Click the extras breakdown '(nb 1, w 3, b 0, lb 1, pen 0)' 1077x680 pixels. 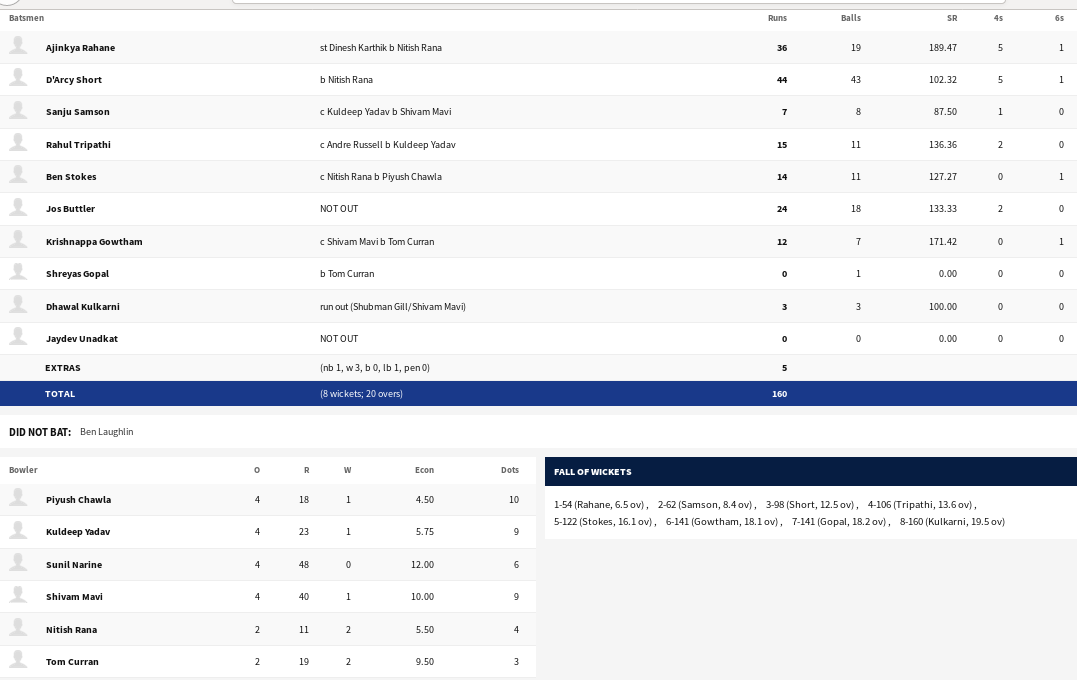pyautogui.click(x=375, y=368)
